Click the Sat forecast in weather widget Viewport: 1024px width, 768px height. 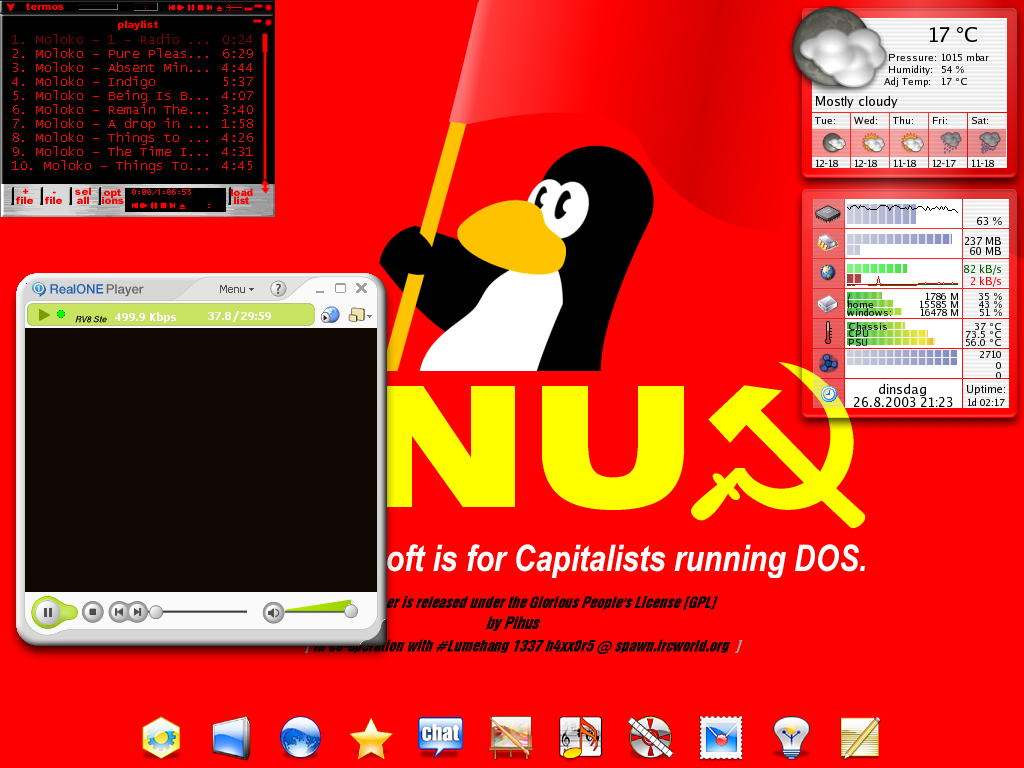click(x=987, y=142)
